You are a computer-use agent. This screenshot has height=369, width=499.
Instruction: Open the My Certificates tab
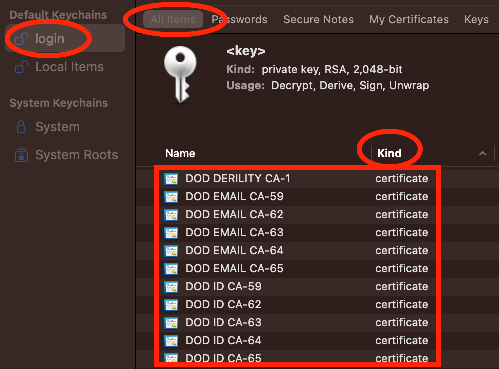pyautogui.click(x=409, y=19)
